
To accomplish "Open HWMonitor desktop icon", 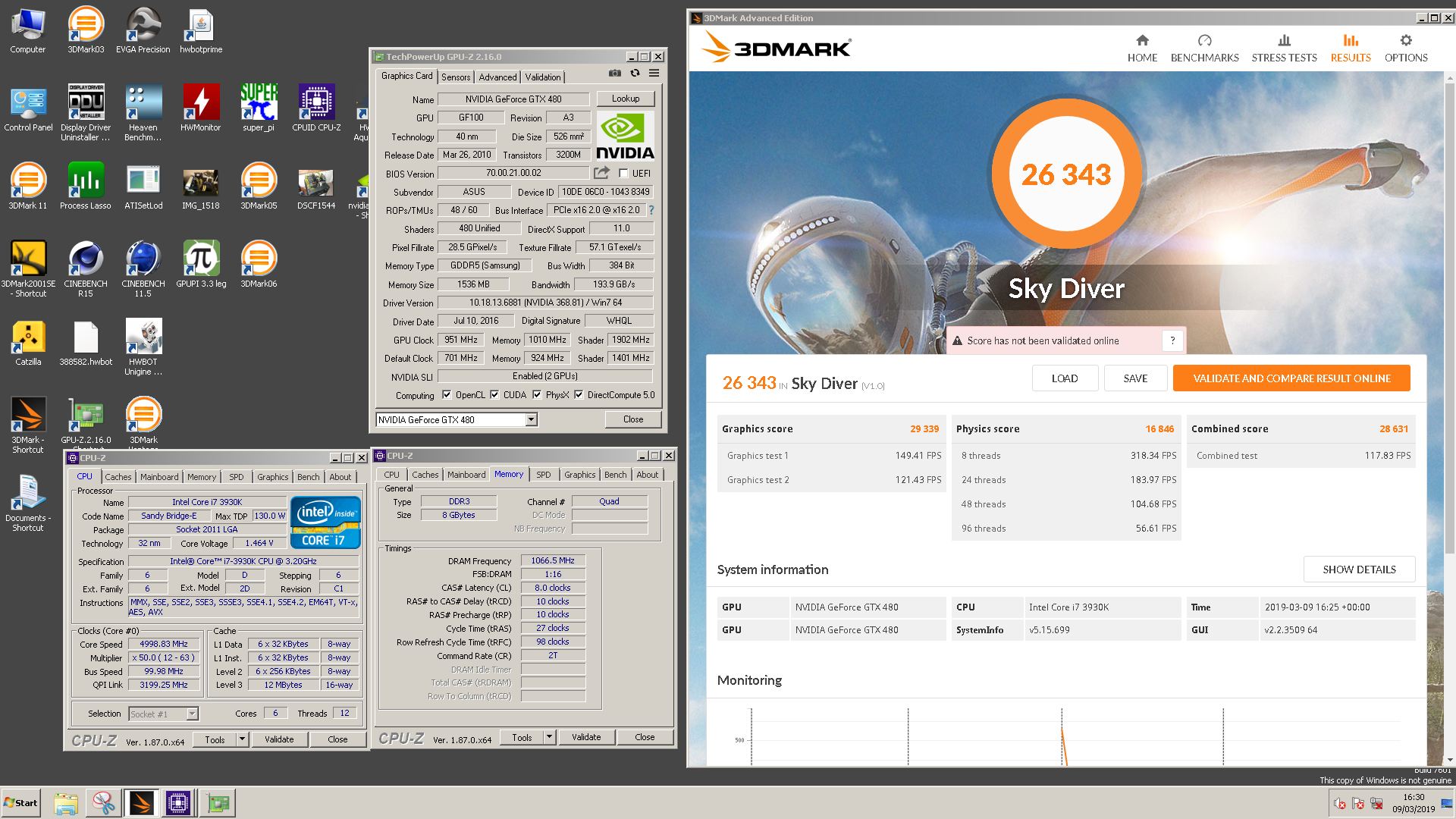I will click(x=201, y=108).
